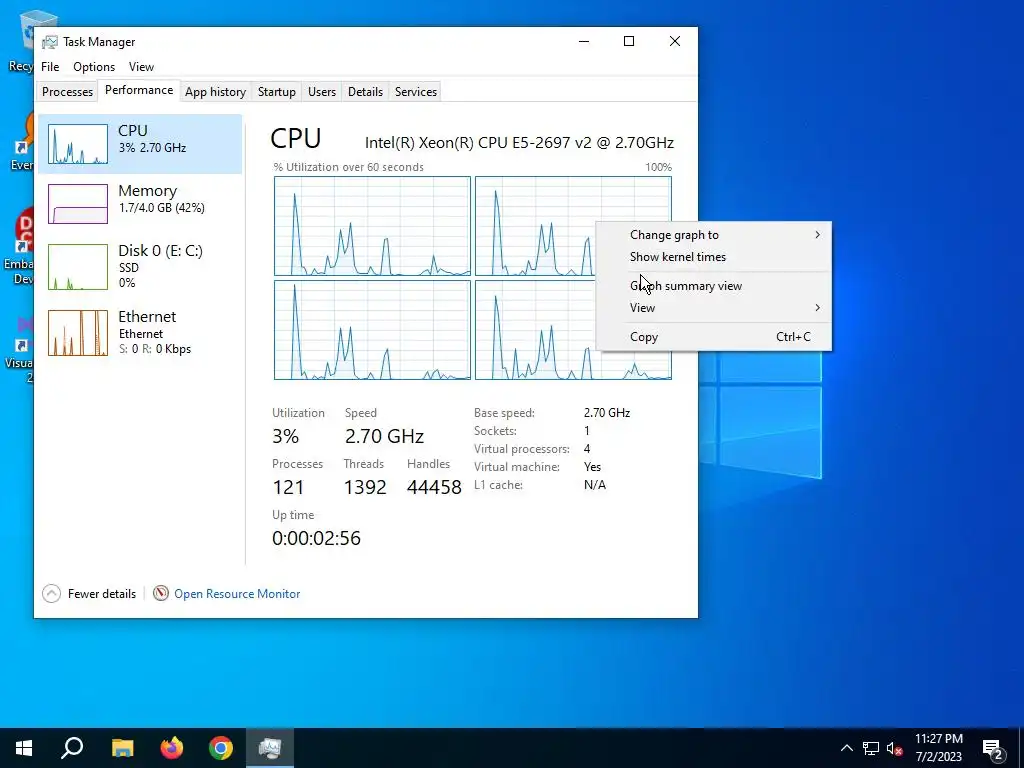Screen dimensions: 1024x768
Task: Open the Options menu
Action: (x=94, y=67)
